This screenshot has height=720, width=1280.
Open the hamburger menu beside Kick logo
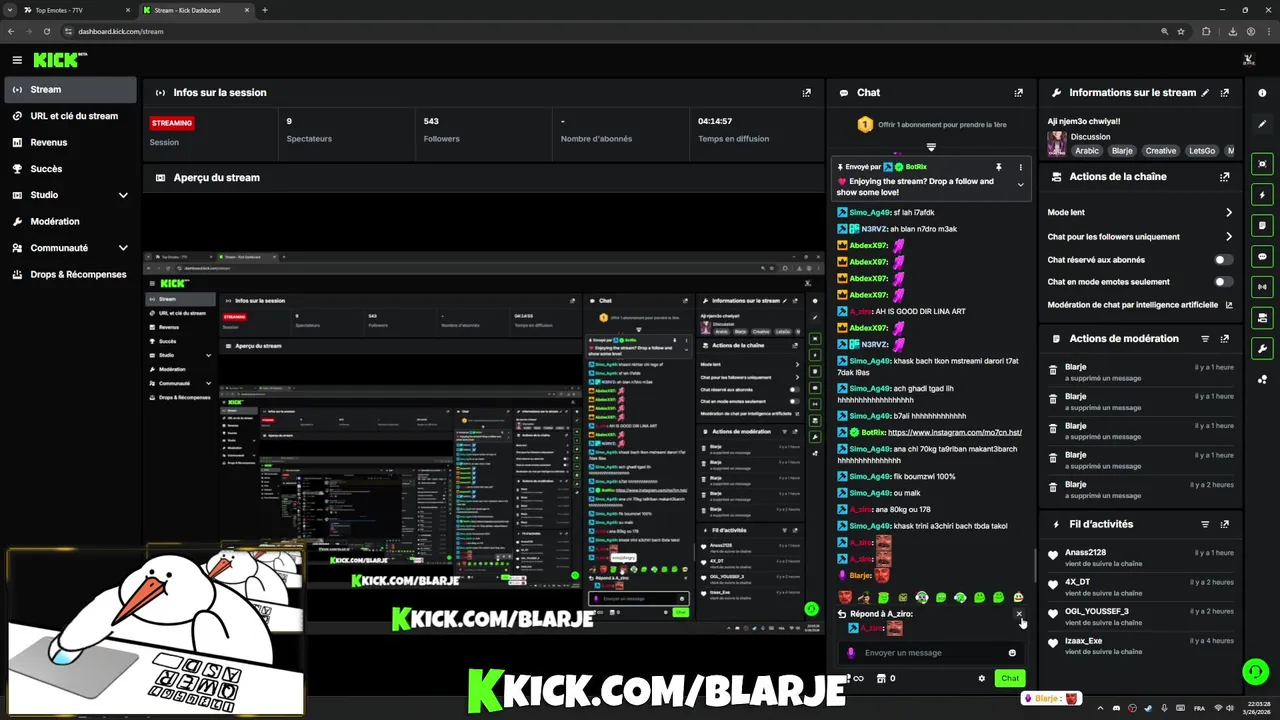(x=17, y=60)
